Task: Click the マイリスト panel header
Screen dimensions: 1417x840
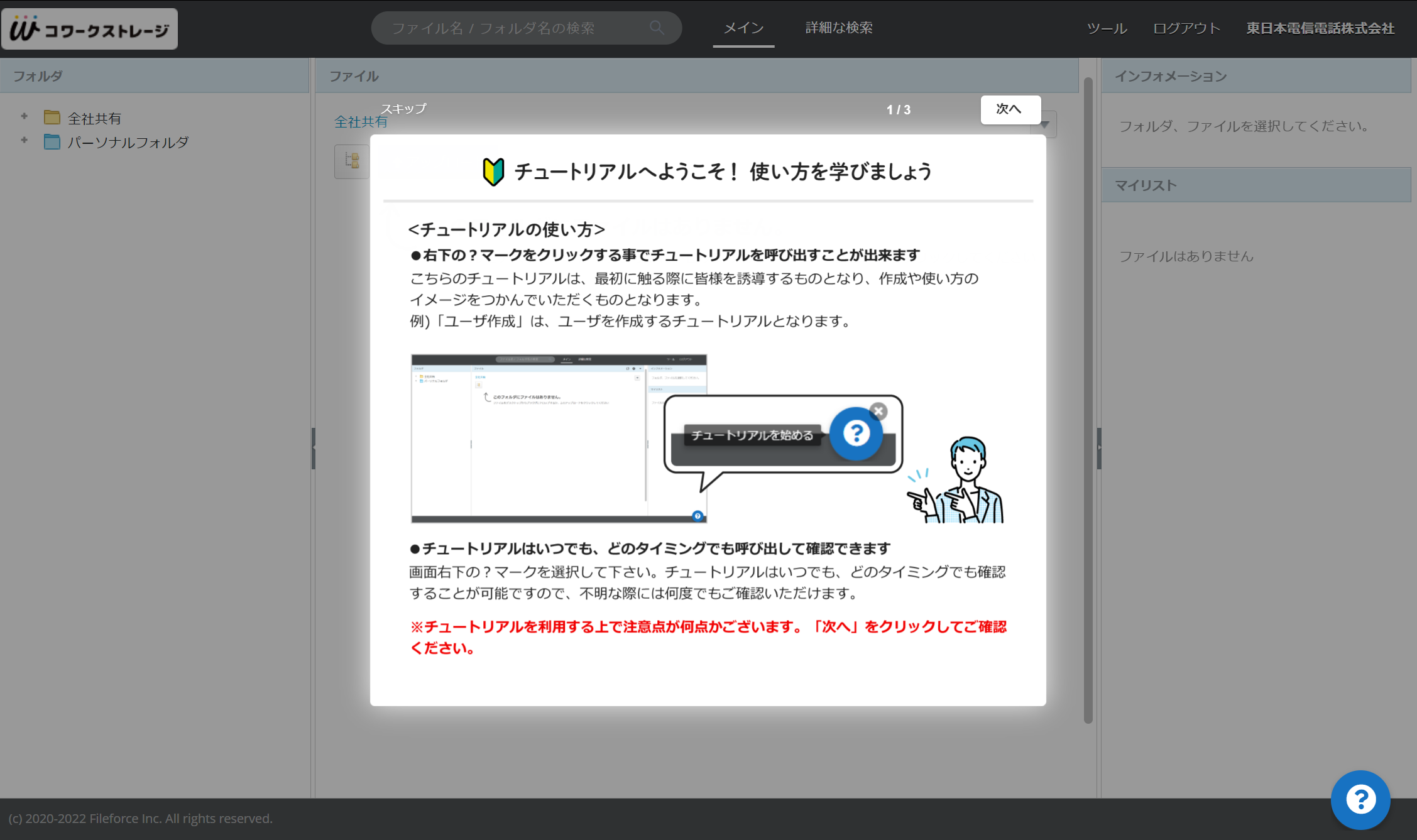Action: (1256, 185)
